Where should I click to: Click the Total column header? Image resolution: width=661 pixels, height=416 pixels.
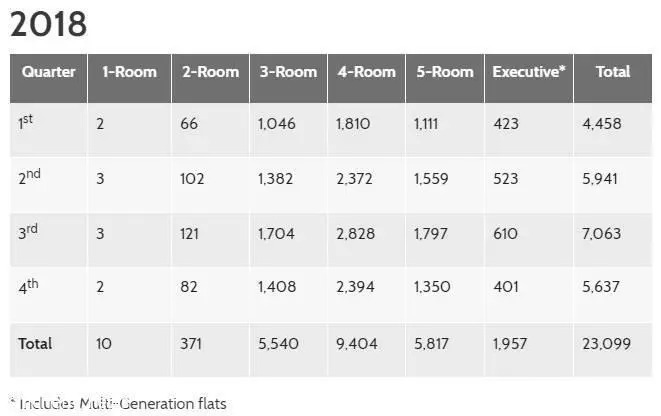click(x=613, y=72)
